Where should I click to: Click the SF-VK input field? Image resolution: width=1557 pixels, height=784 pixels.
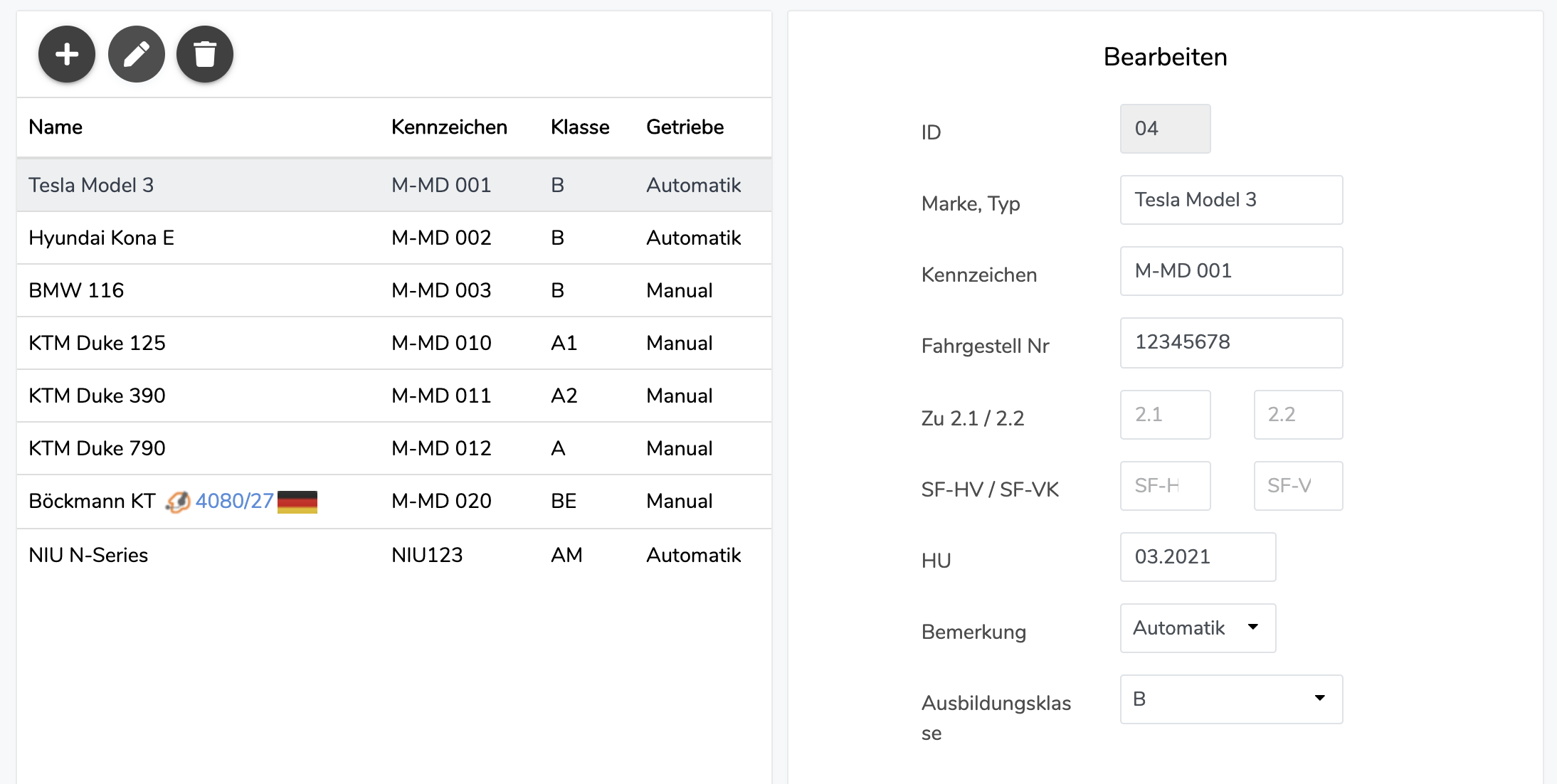pos(1298,486)
